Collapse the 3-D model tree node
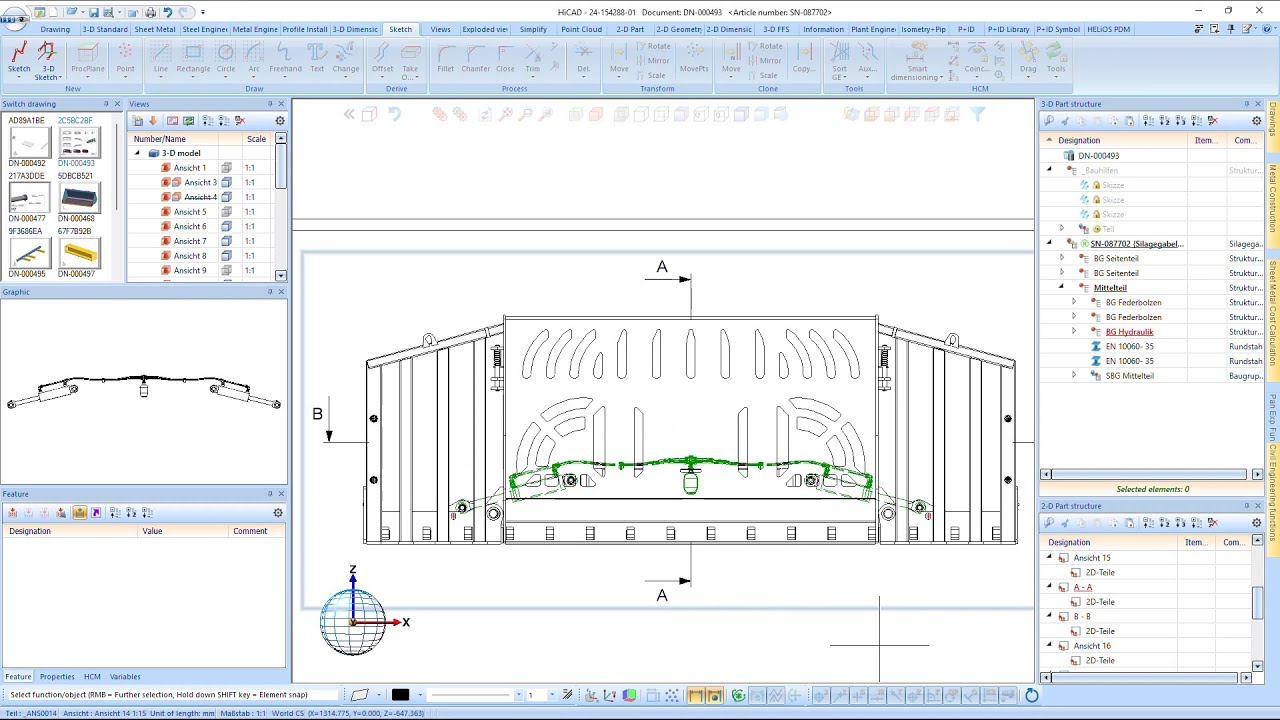Screen dimensions: 1280x720 [x=138, y=153]
